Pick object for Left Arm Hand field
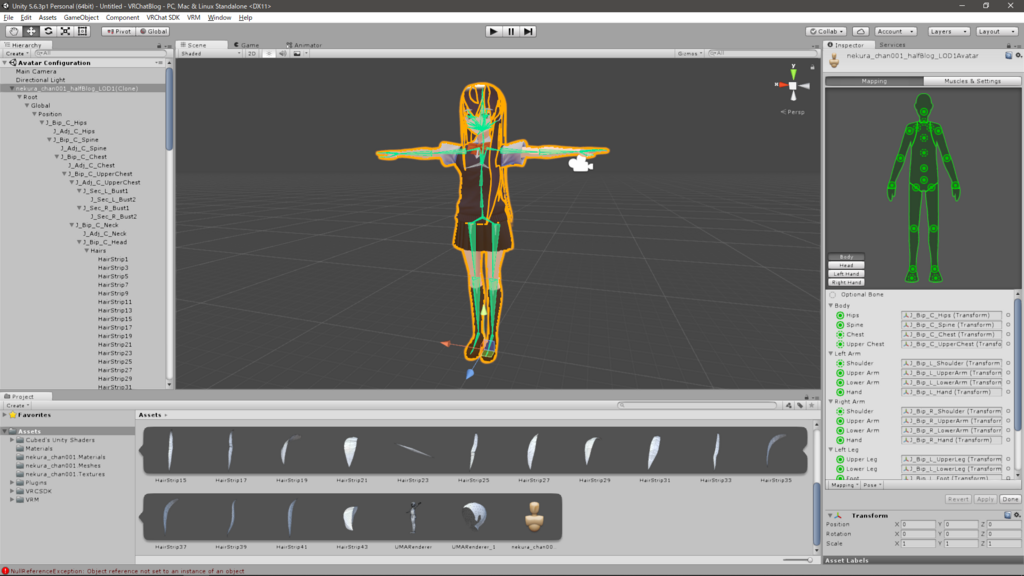Viewport: 1024px width, 576px height. pyautogui.click(x=1008, y=392)
